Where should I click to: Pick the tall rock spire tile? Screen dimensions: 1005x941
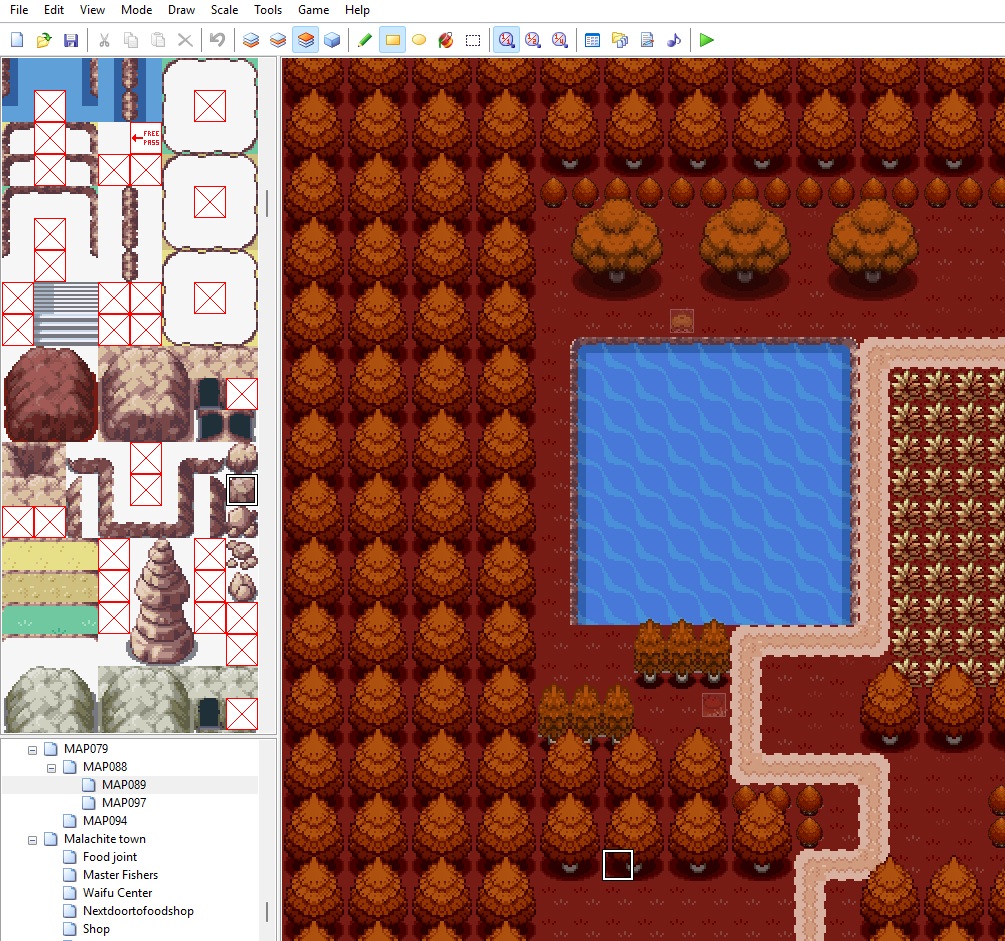[162, 601]
